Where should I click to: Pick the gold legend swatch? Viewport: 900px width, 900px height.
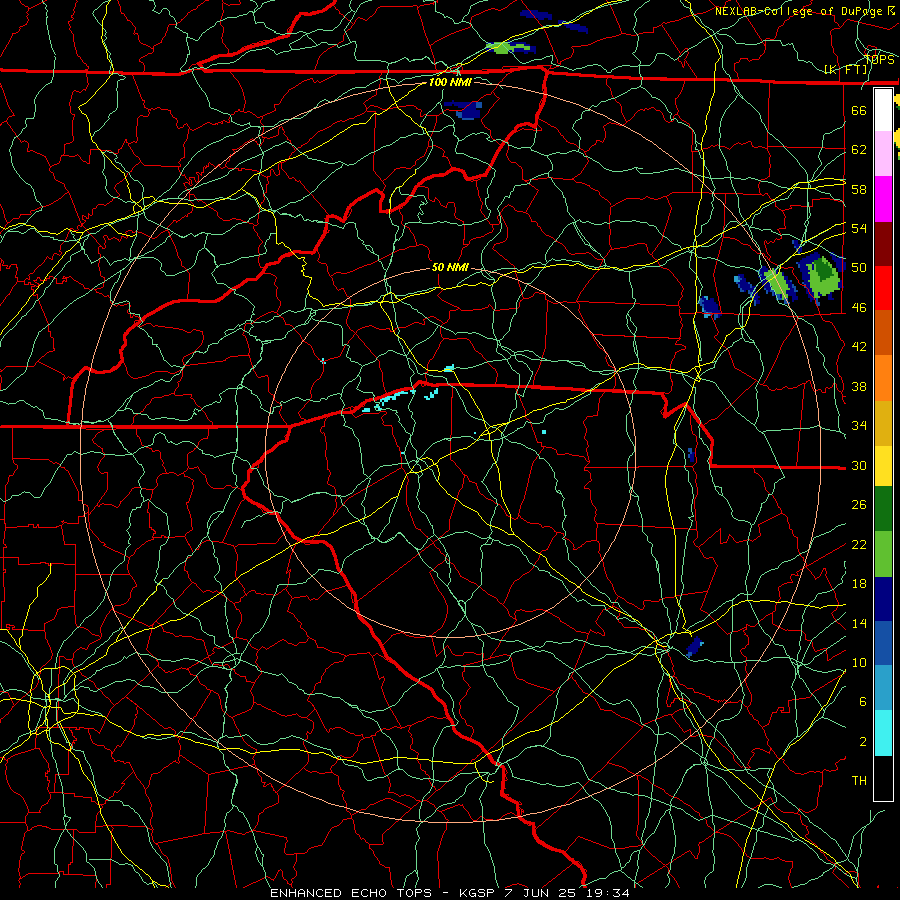pos(883,423)
